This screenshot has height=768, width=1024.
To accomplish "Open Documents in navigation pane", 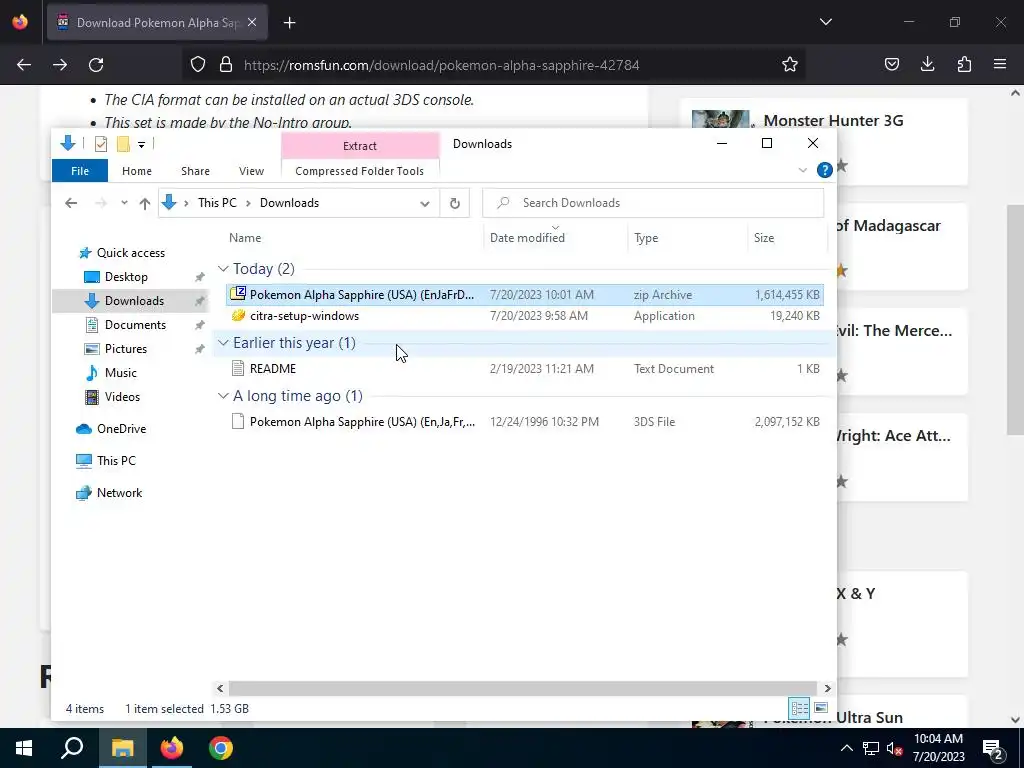I will tap(135, 325).
